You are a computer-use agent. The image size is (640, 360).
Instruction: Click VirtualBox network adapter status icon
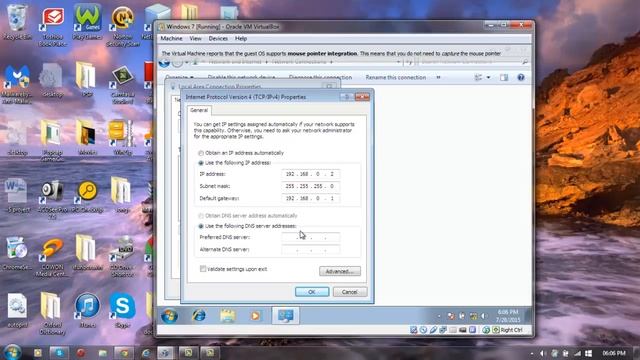coord(443,330)
